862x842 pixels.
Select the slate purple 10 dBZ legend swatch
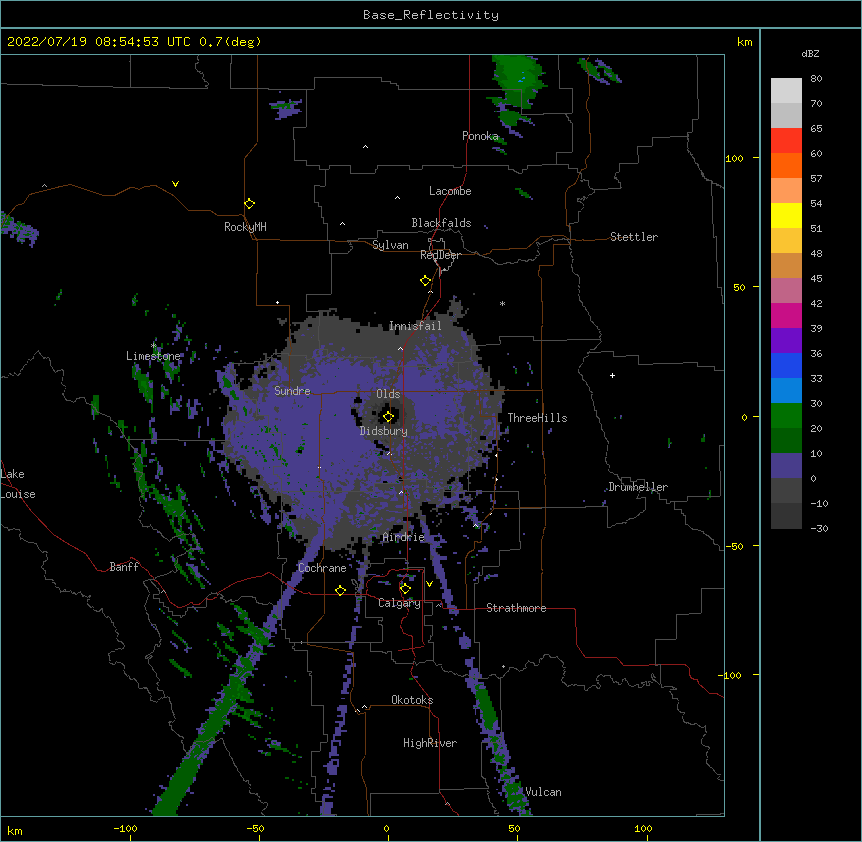coord(786,466)
